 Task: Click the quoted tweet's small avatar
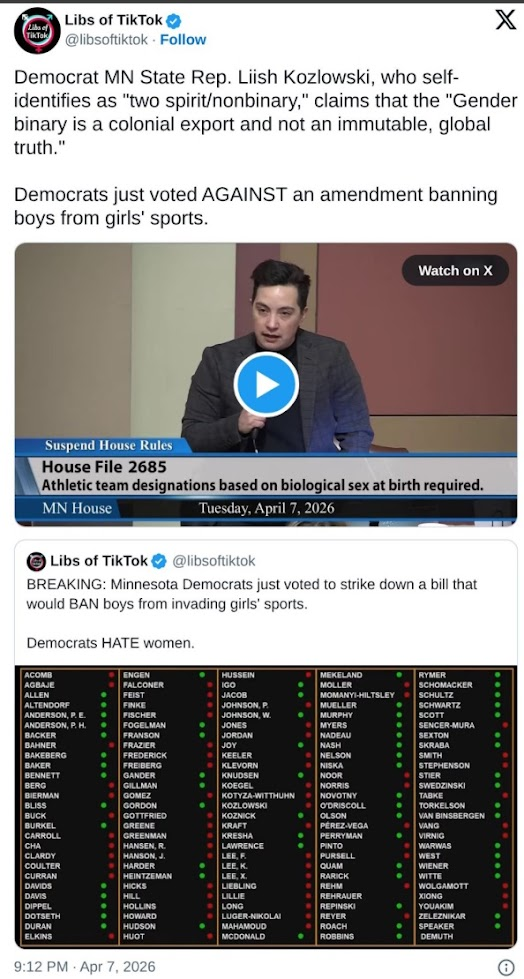[36, 561]
